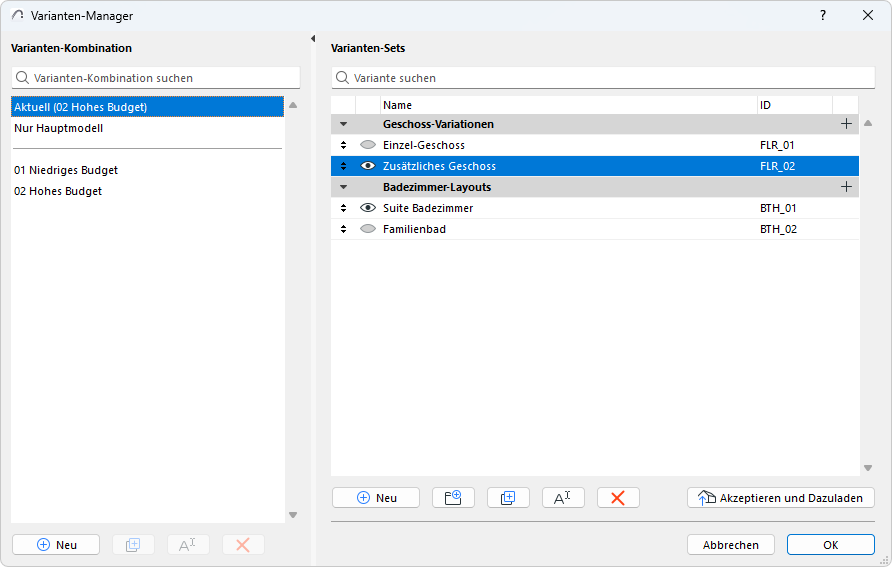
Task: Collapse the left panel with the arrow handle
Action: [313, 39]
